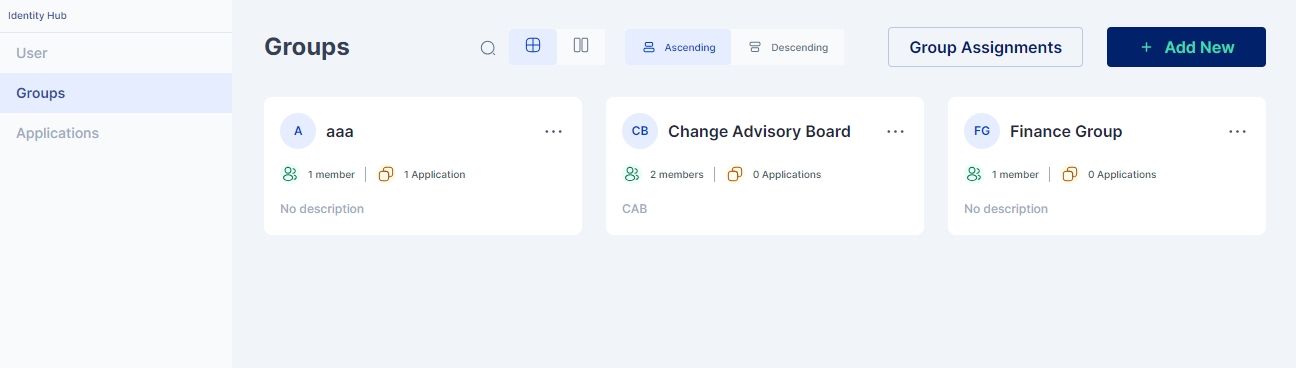Open the Change Advisory Board card title
The image size is (1296, 368).
click(759, 131)
